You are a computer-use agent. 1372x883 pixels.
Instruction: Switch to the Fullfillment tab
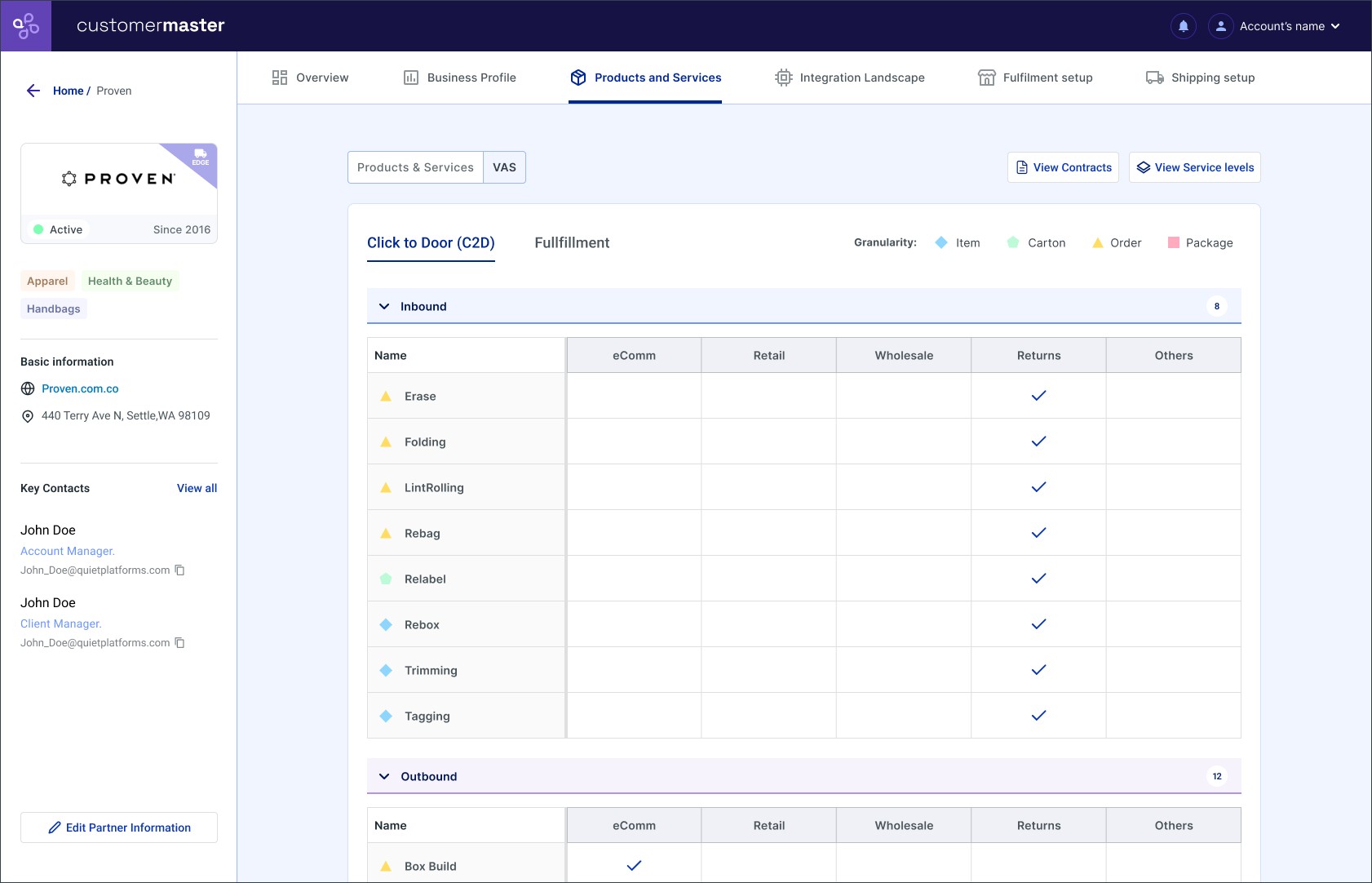[x=572, y=243]
